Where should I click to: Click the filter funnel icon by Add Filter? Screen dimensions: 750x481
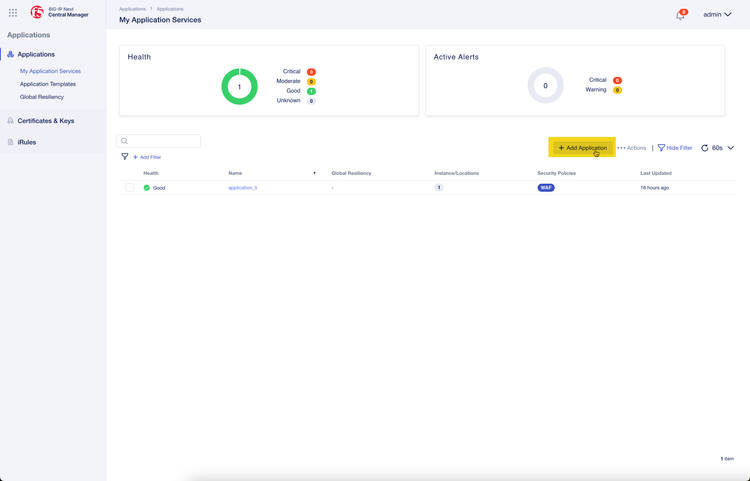(x=125, y=157)
